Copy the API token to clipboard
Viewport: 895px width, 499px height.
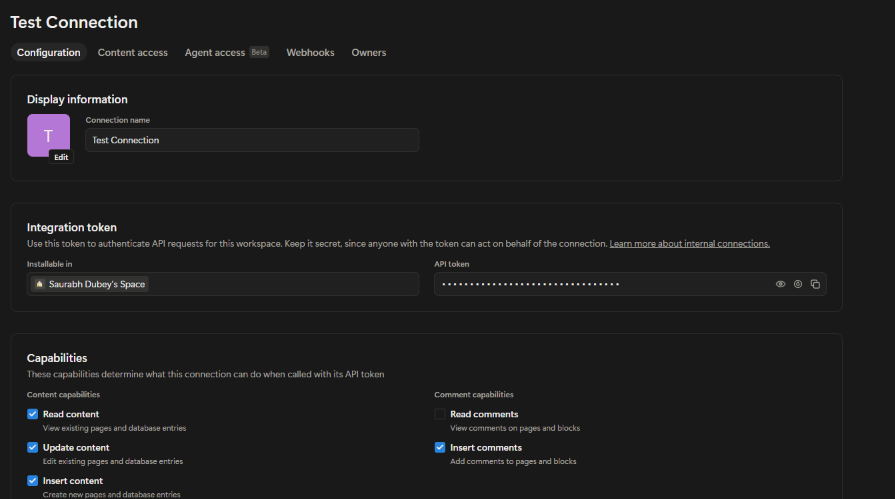click(x=815, y=284)
